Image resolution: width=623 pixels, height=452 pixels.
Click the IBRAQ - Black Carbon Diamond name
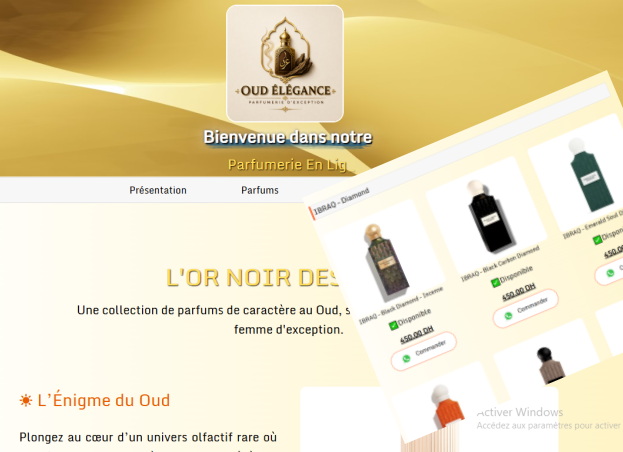500,263
